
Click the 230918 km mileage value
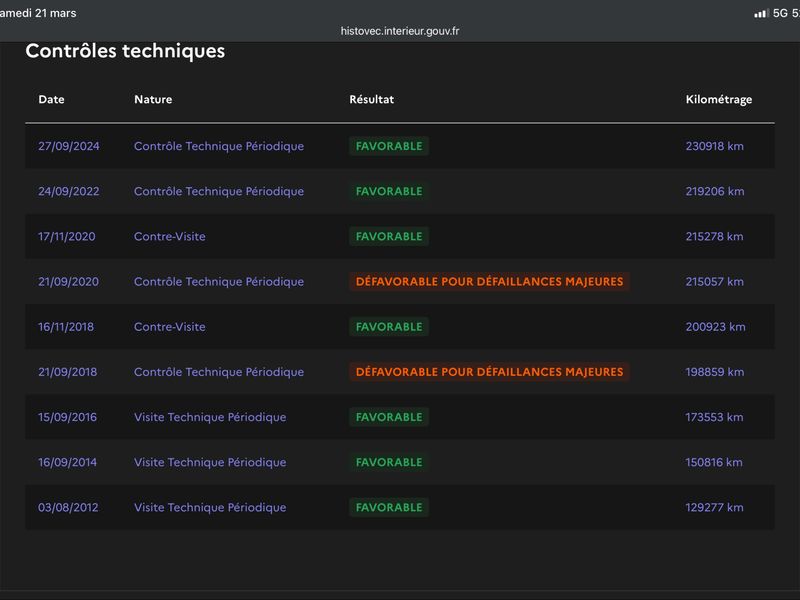click(x=714, y=146)
